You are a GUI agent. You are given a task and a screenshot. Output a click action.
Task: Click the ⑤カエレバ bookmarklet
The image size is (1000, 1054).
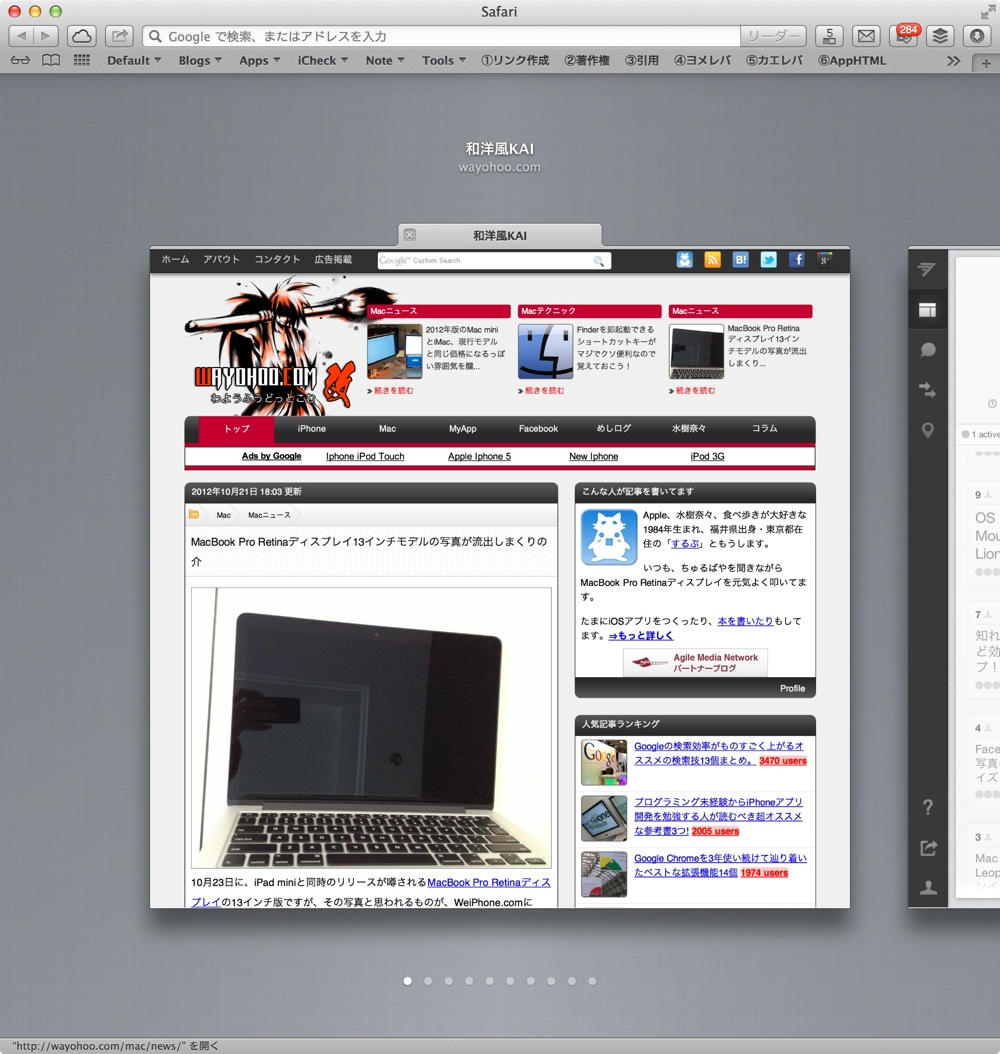pos(774,60)
